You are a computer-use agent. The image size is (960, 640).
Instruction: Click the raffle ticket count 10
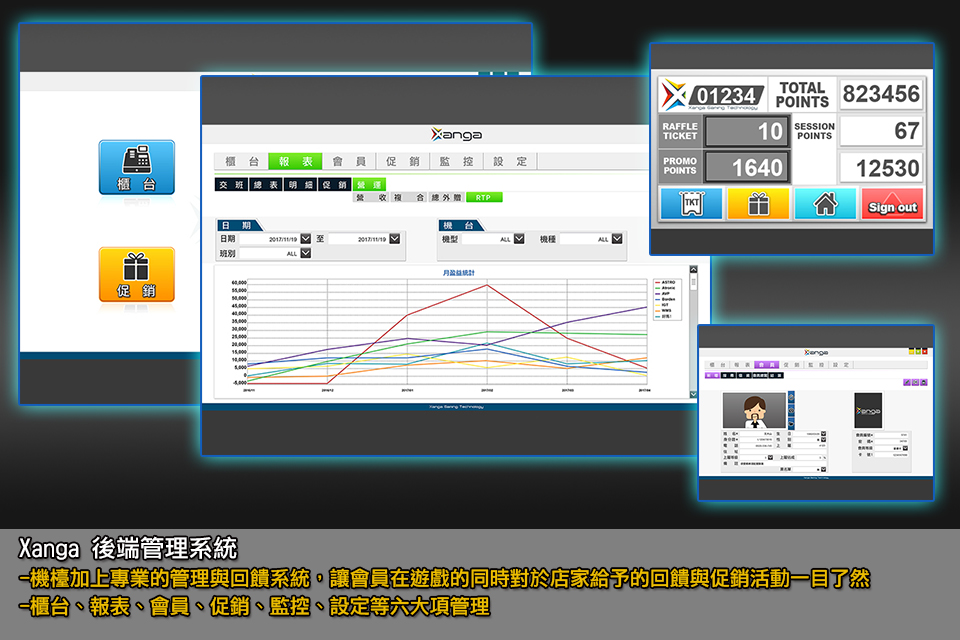pyautogui.click(x=747, y=131)
